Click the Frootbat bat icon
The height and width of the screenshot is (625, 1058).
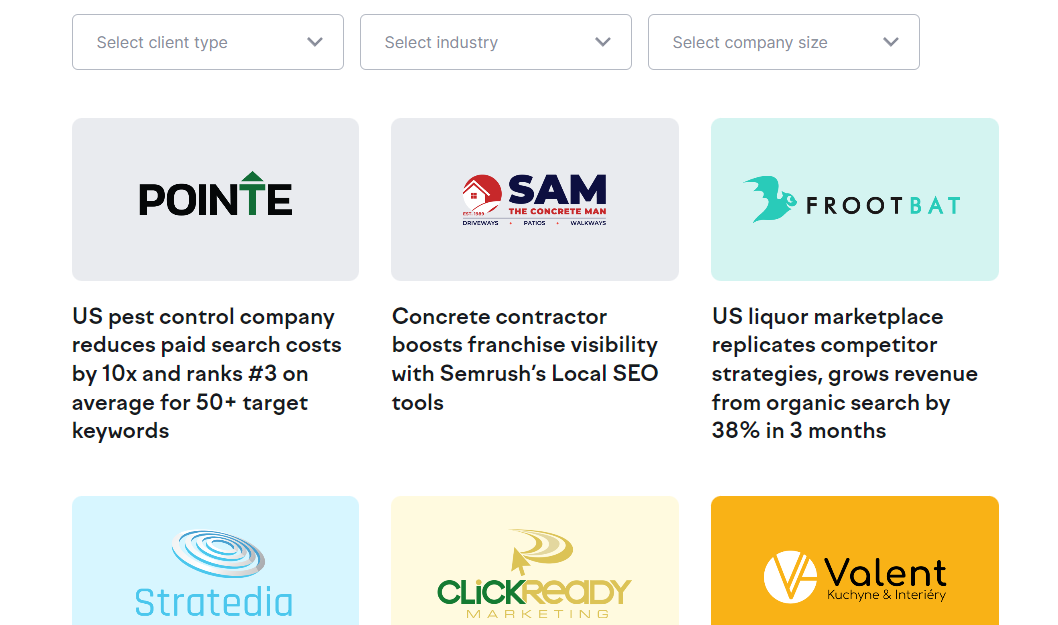770,198
